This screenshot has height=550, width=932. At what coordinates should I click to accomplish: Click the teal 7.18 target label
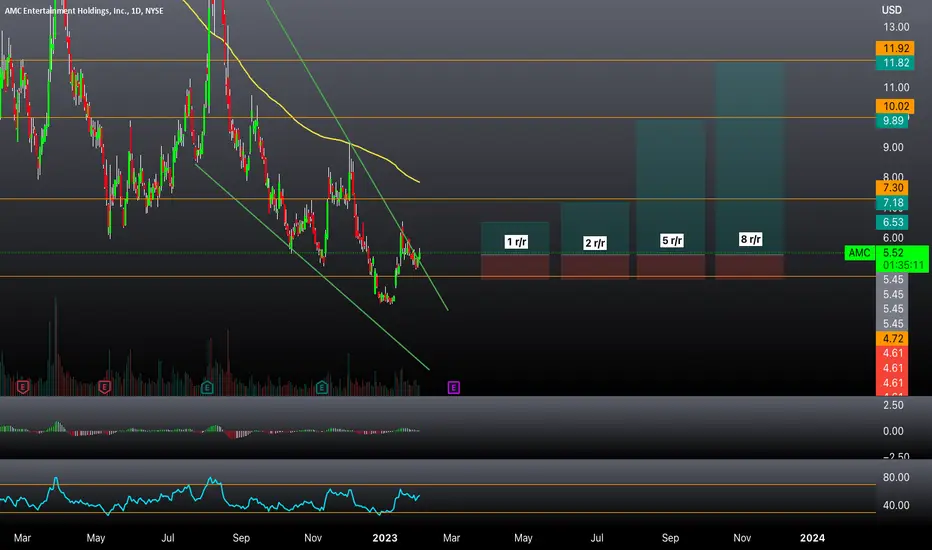point(893,203)
